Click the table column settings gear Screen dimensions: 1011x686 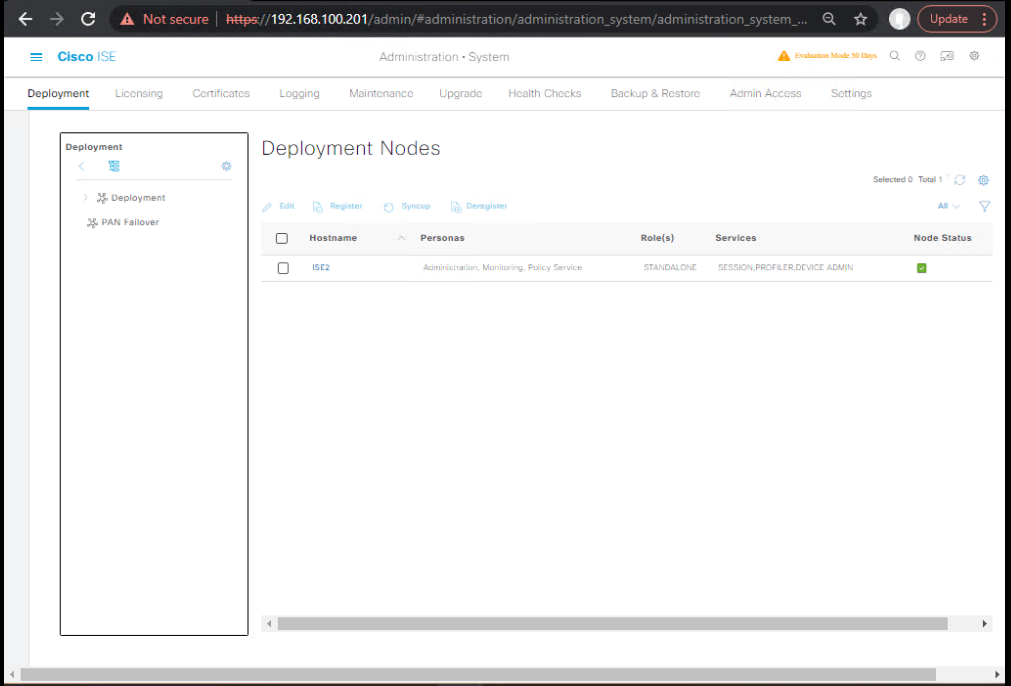[983, 180]
